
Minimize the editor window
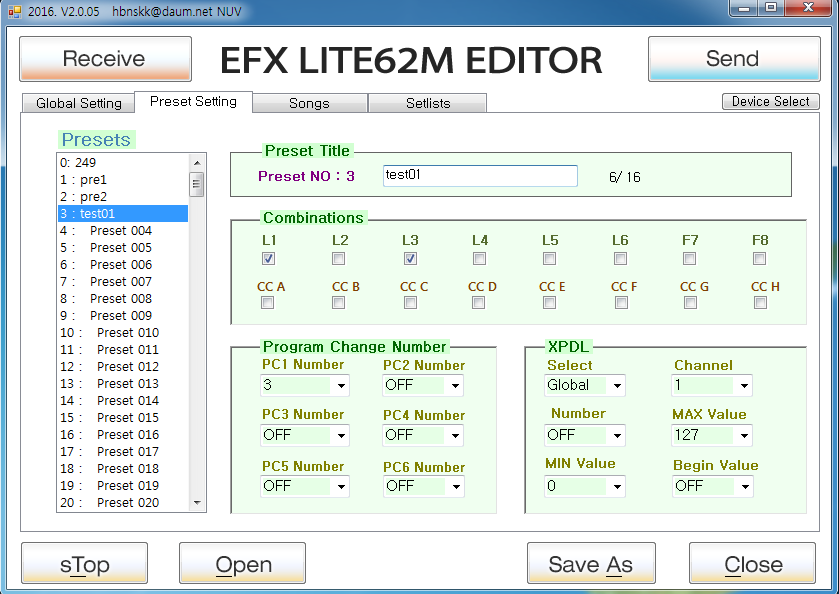pyautogui.click(x=743, y=7)
